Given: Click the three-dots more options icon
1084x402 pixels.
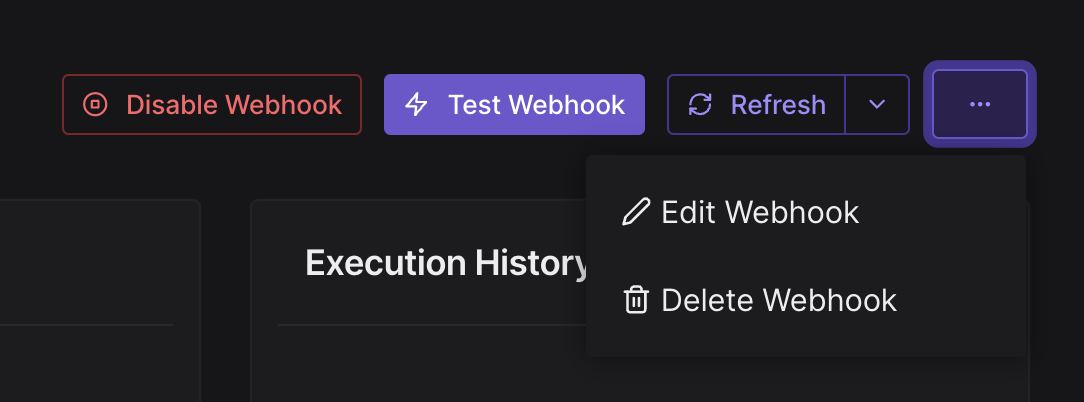Looking at the screenshot, I should (x=980, y=104).
